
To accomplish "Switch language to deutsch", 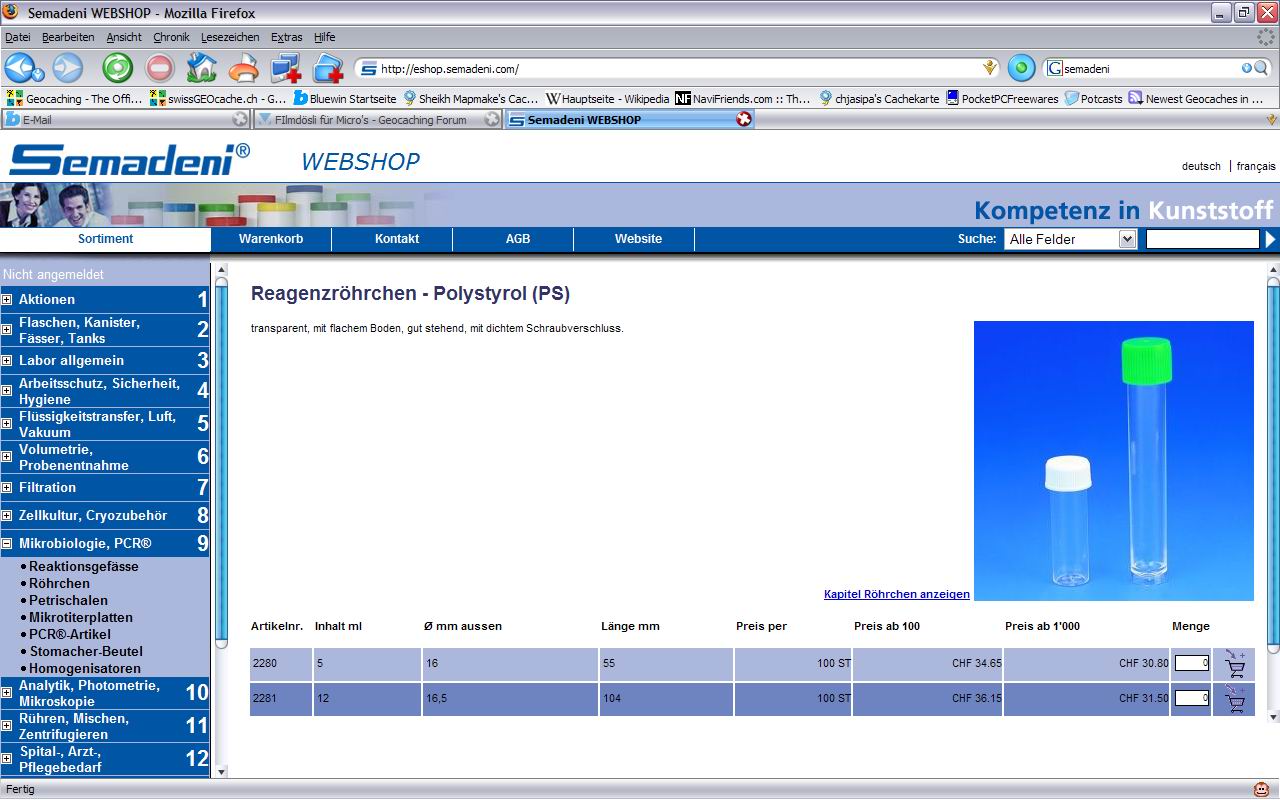I will pos(1201,166).
